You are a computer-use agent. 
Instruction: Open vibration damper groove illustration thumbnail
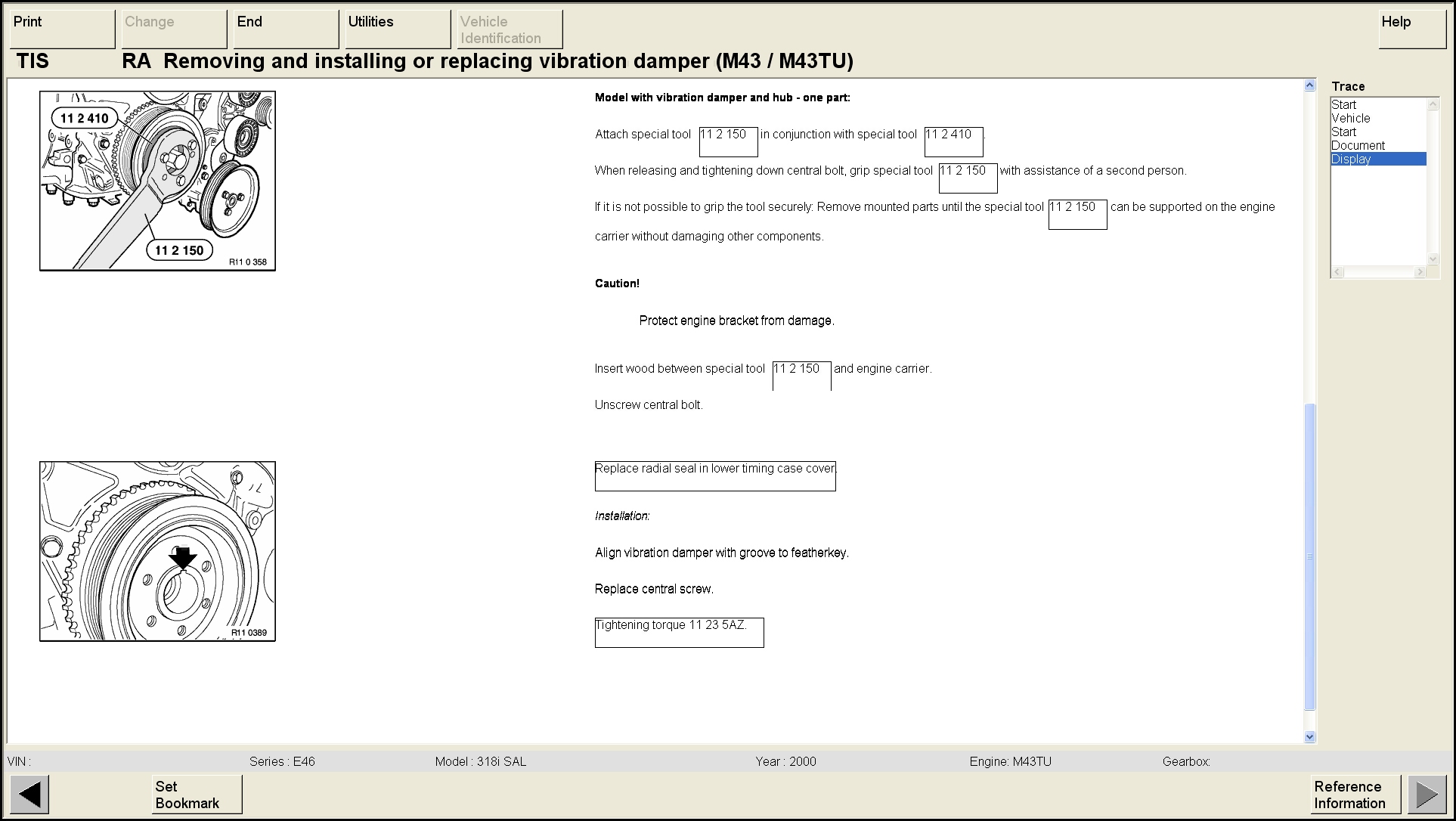tap(157, 551)
